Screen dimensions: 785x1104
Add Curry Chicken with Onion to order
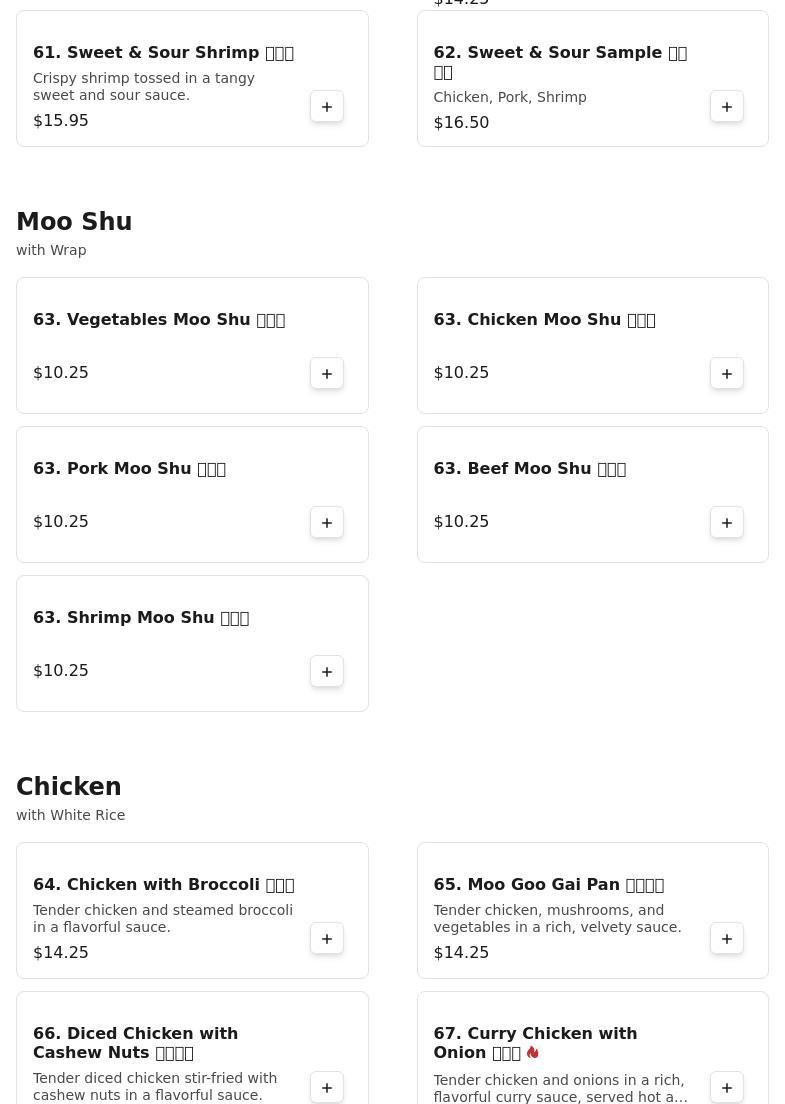coord(727,1088)
